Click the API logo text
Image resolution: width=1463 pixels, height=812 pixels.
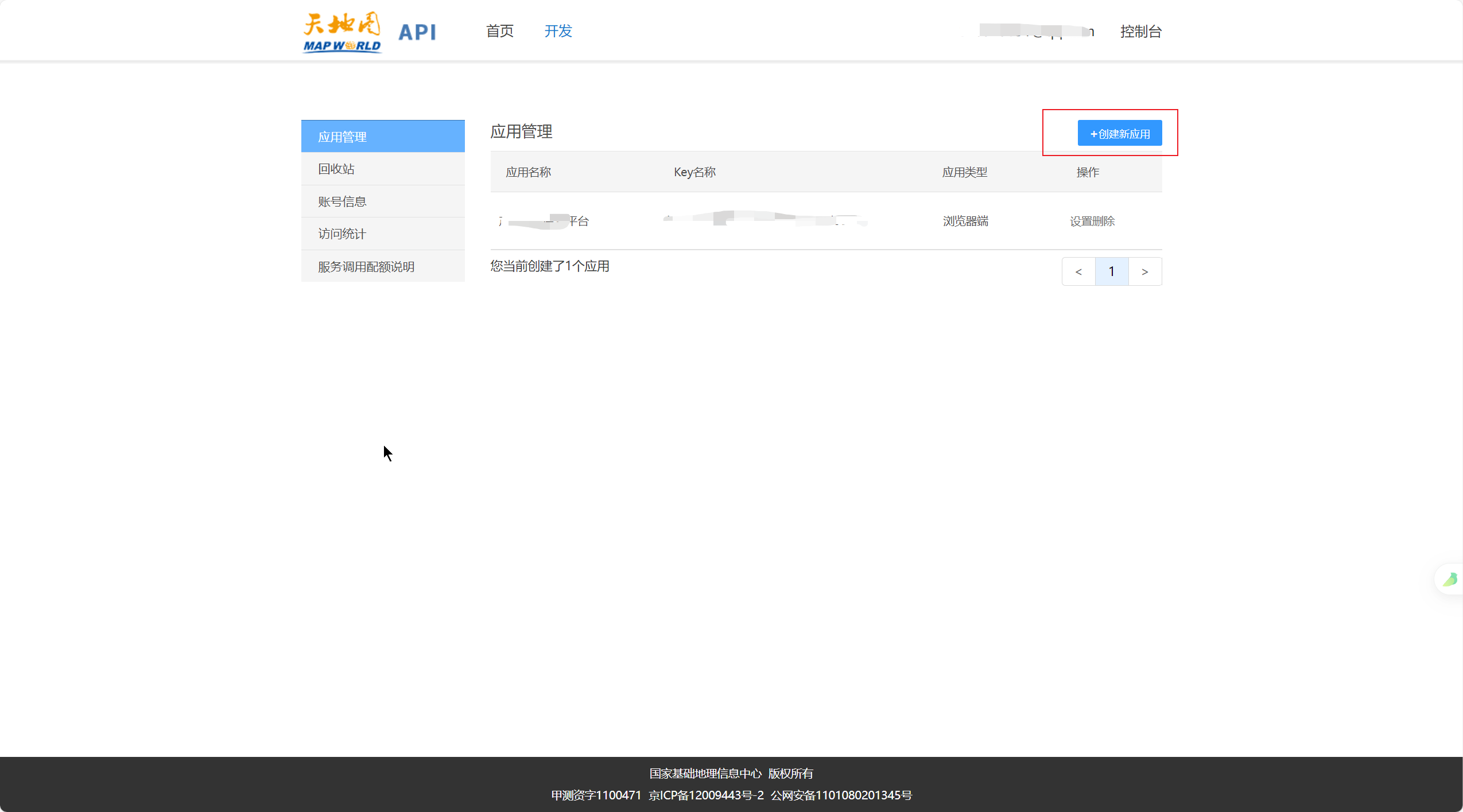[417, 32]
